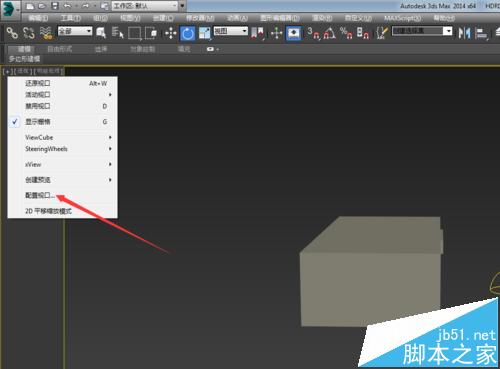Expand the 创建预览 submenu
The image size is (500, 369).
click(x=62, y=180)
